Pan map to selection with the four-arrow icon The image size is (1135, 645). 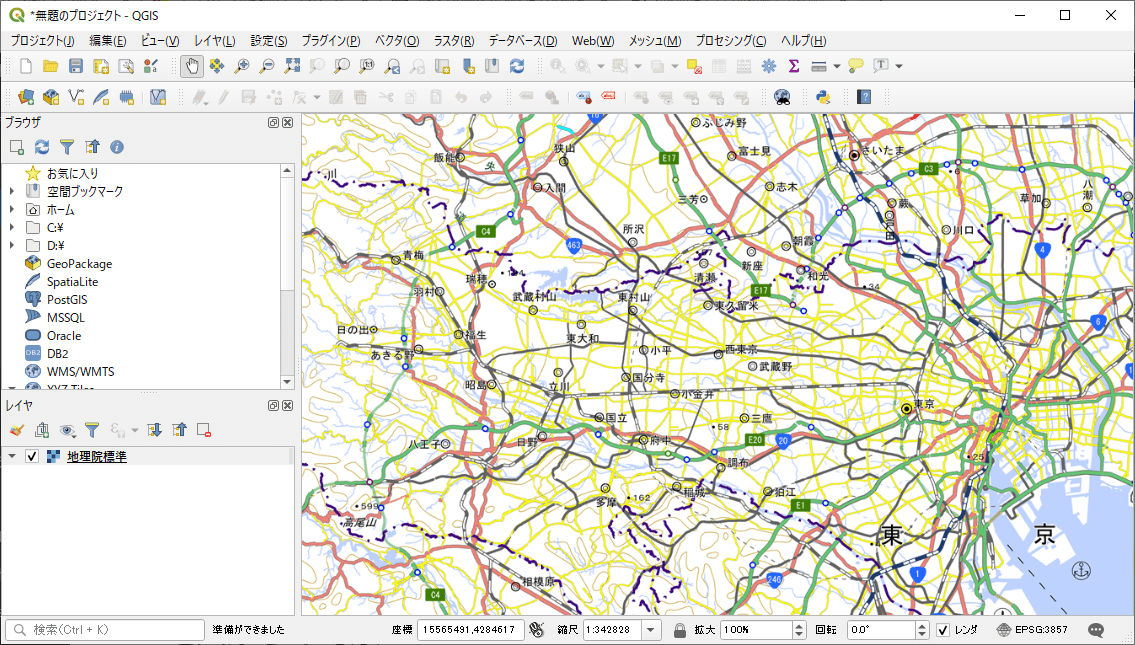click(216, 67)
